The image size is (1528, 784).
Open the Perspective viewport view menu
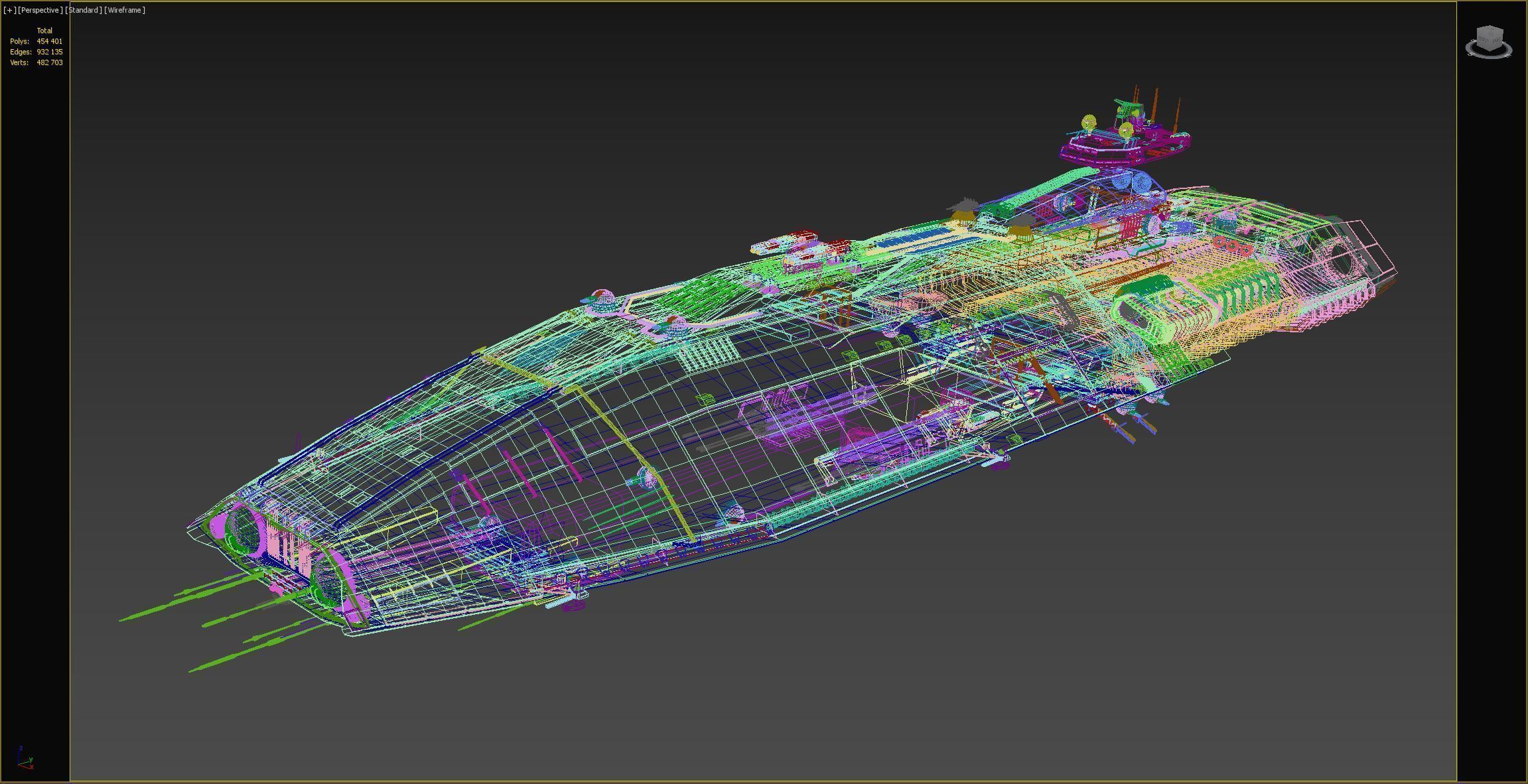[x=40, y=10]
